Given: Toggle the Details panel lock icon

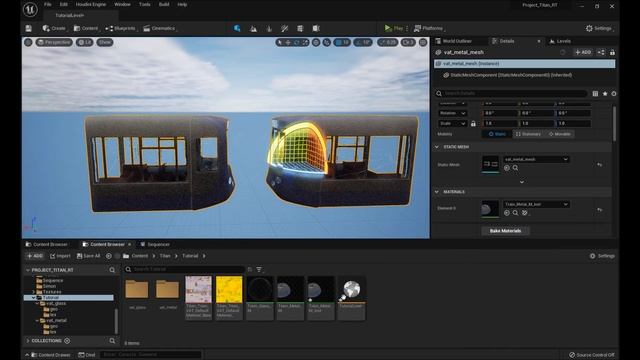Looking at the screenshot, I should (x=612, y=52).
